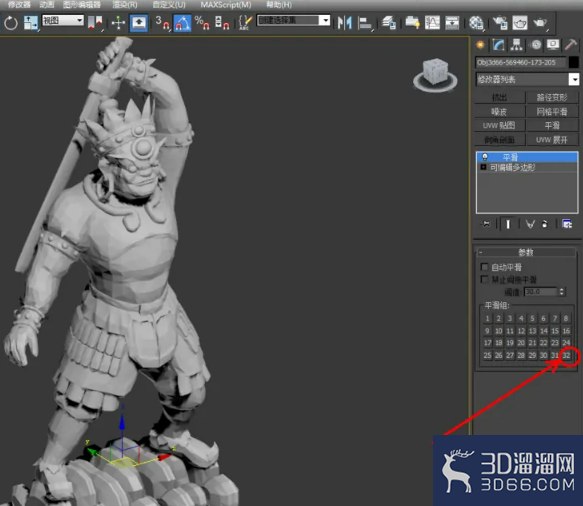Toggle 3D Snaps icon

pos(162,23)
